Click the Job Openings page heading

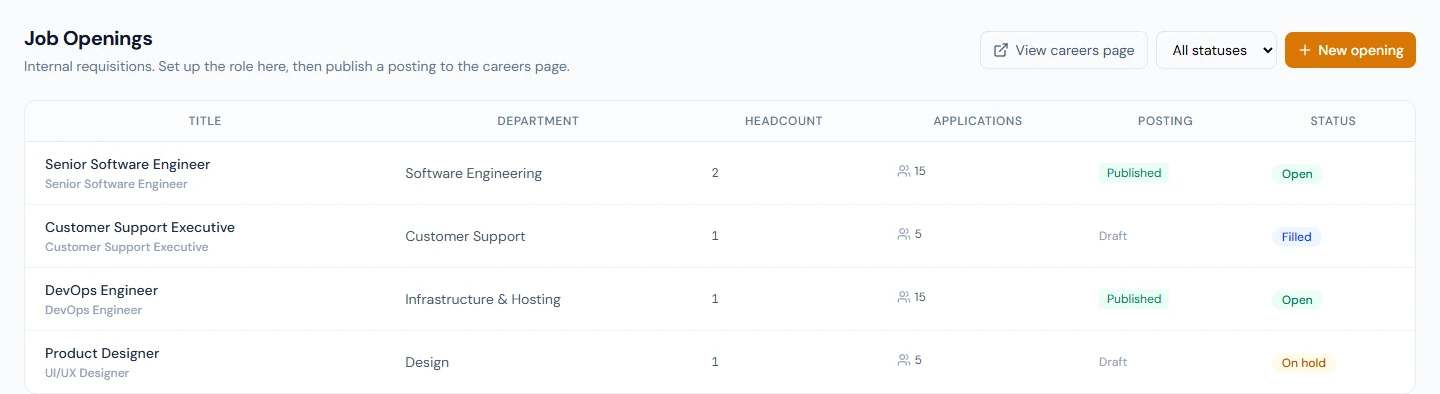tap(88, 39)
